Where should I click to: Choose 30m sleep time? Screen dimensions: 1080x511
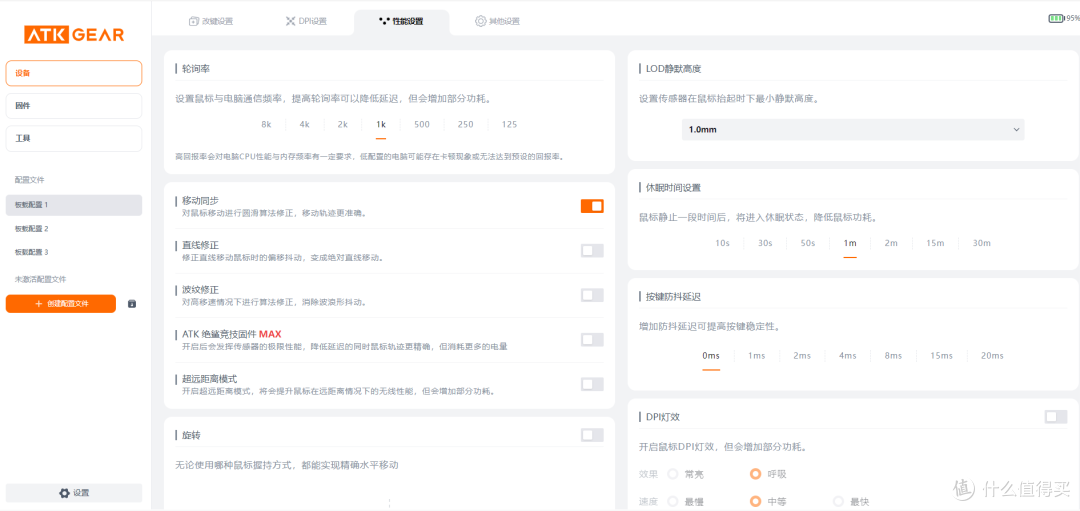point(982,243)
